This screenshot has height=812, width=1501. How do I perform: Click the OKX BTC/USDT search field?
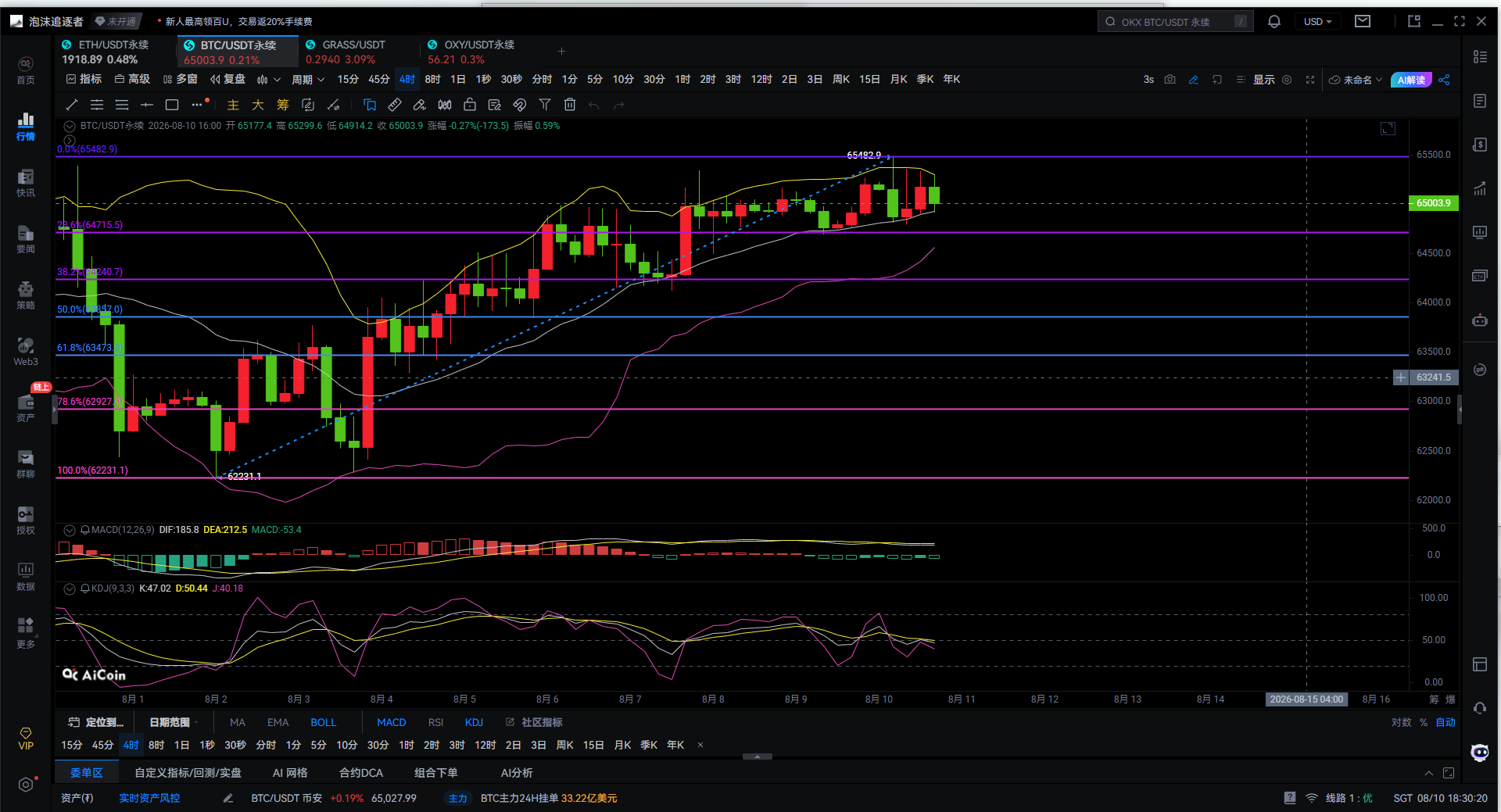[x=1176, y=22]
